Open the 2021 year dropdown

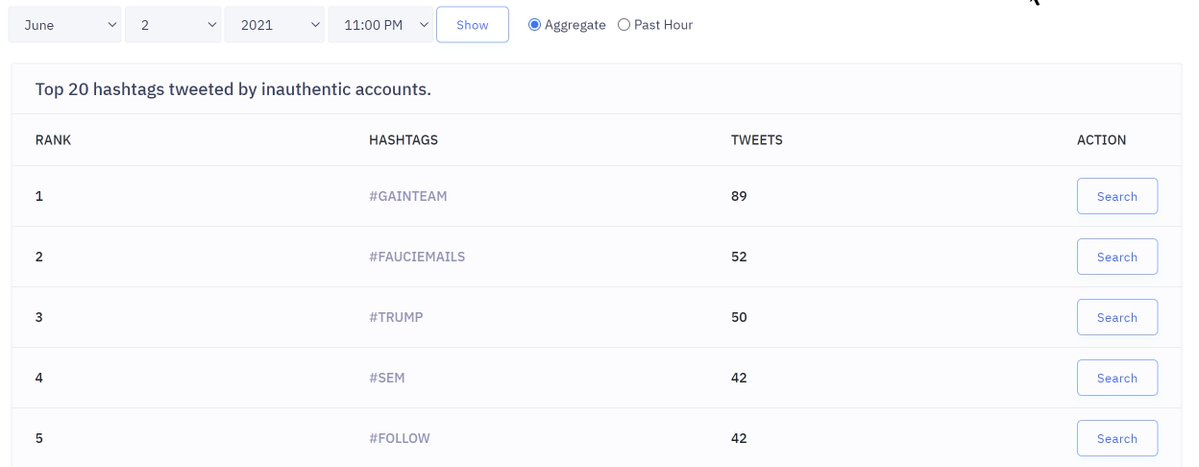pos(275,24)
